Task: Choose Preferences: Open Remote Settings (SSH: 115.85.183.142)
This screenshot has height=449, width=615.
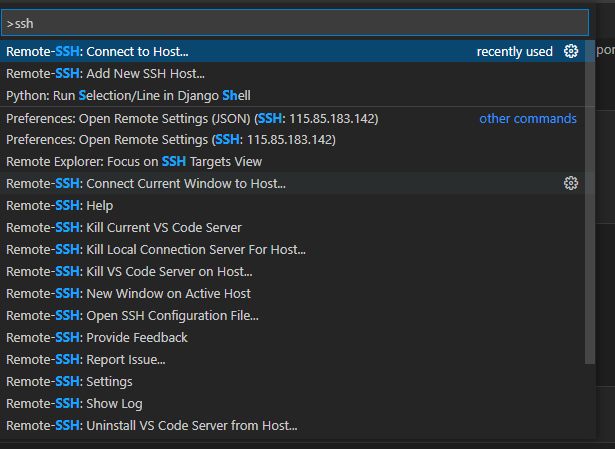Action: (292, 140)
